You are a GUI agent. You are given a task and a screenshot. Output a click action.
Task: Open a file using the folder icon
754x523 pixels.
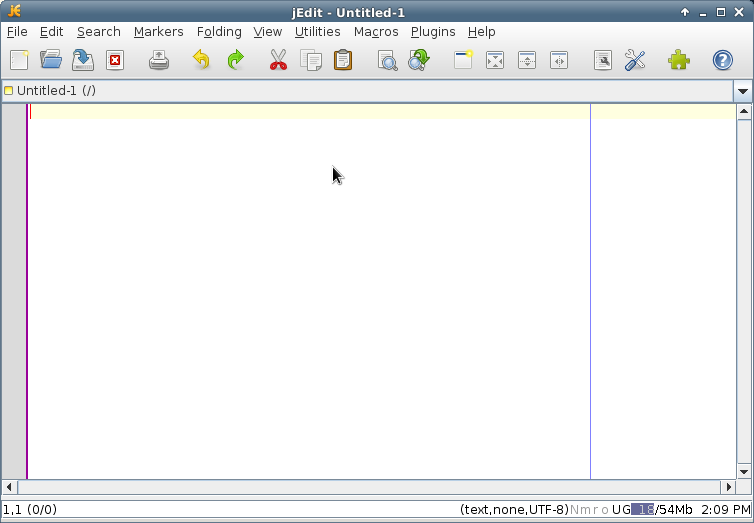point(51,61)
